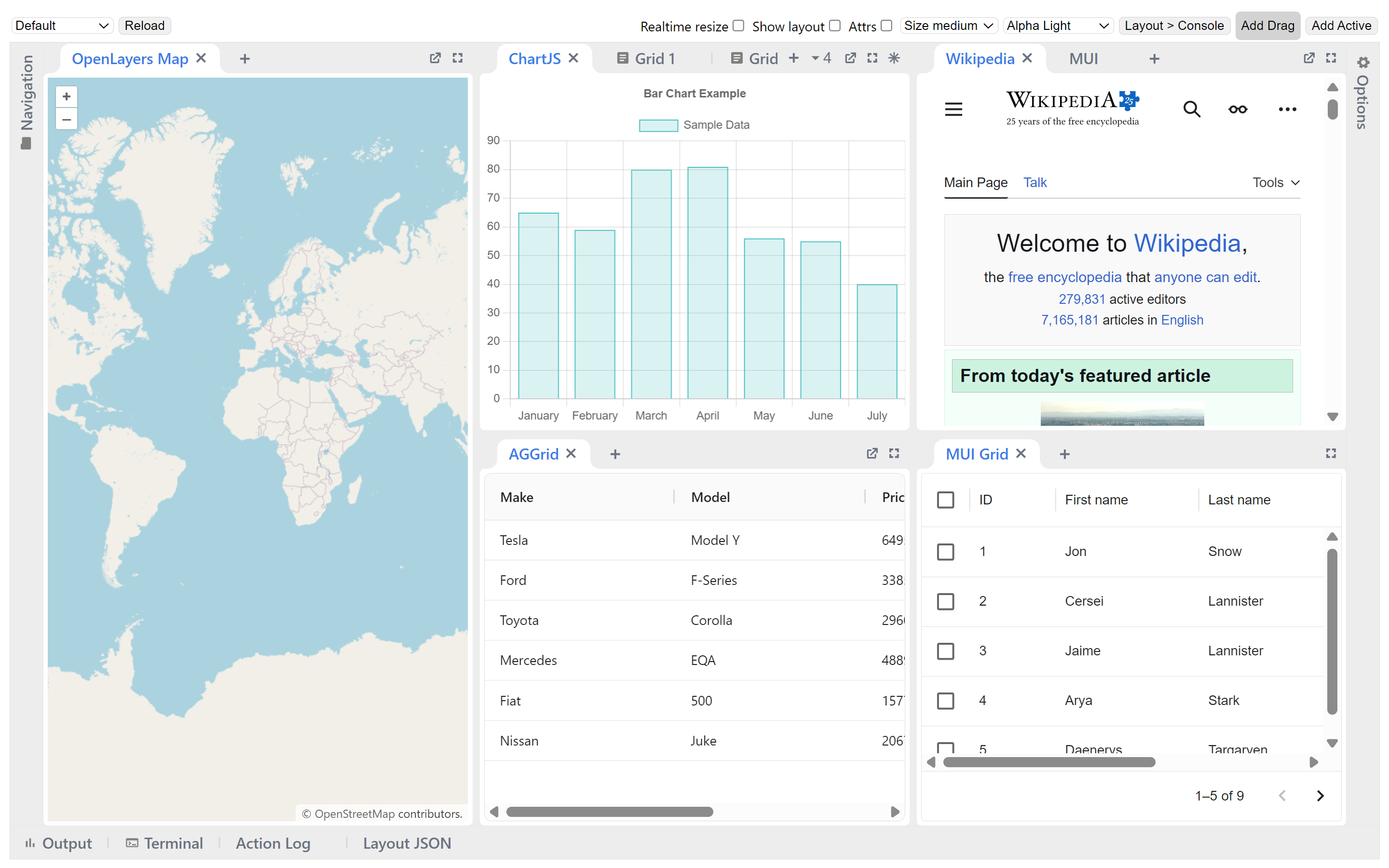Open the Layout JSON border tab
Screen dimensions: 1389x868
407,843
